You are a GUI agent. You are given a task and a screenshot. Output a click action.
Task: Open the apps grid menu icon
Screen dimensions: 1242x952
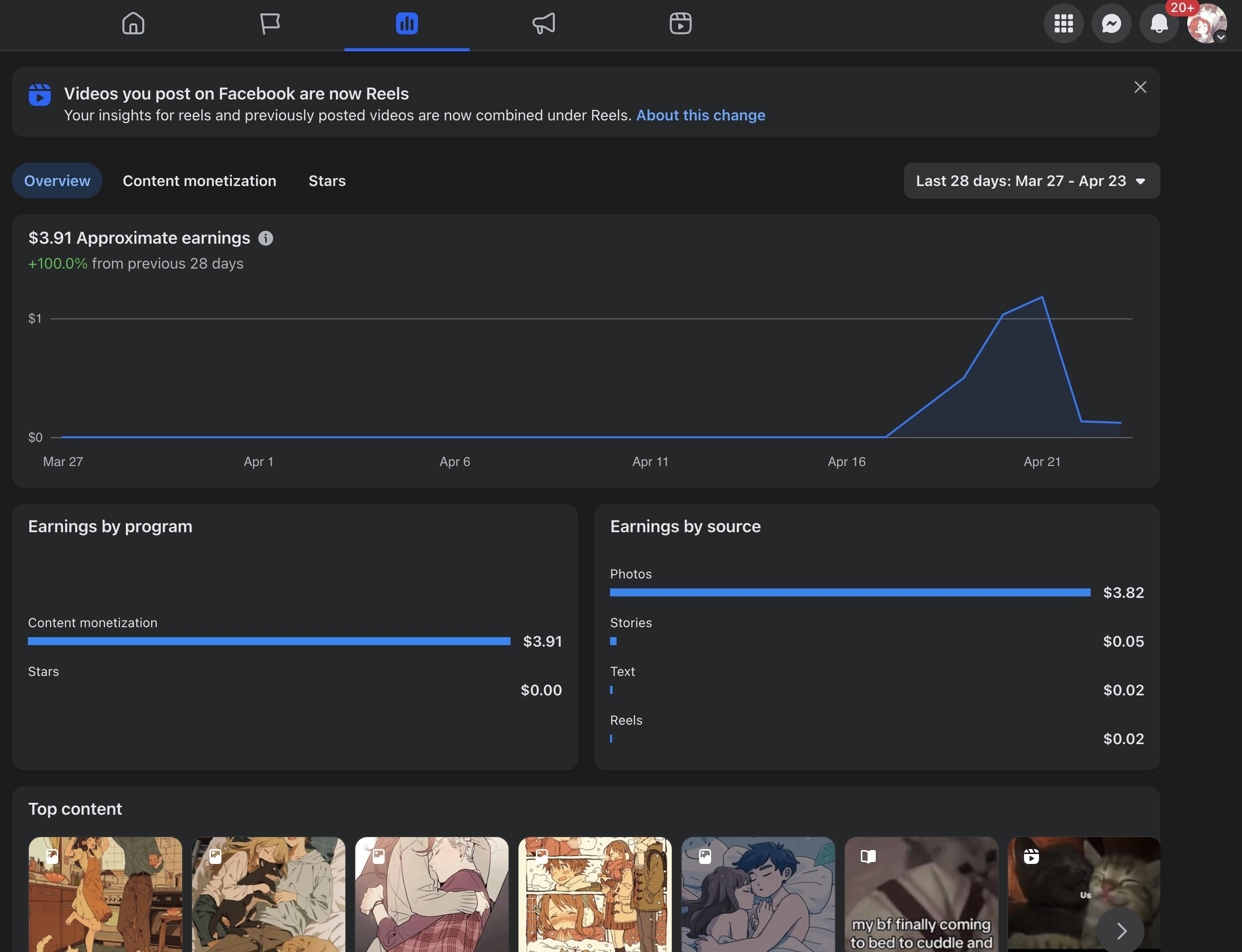click(1063, 24)
